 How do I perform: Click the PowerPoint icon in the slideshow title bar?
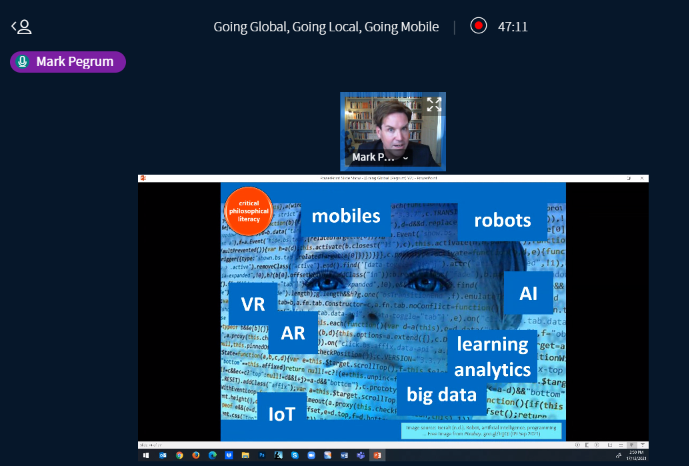click(143, 178)
